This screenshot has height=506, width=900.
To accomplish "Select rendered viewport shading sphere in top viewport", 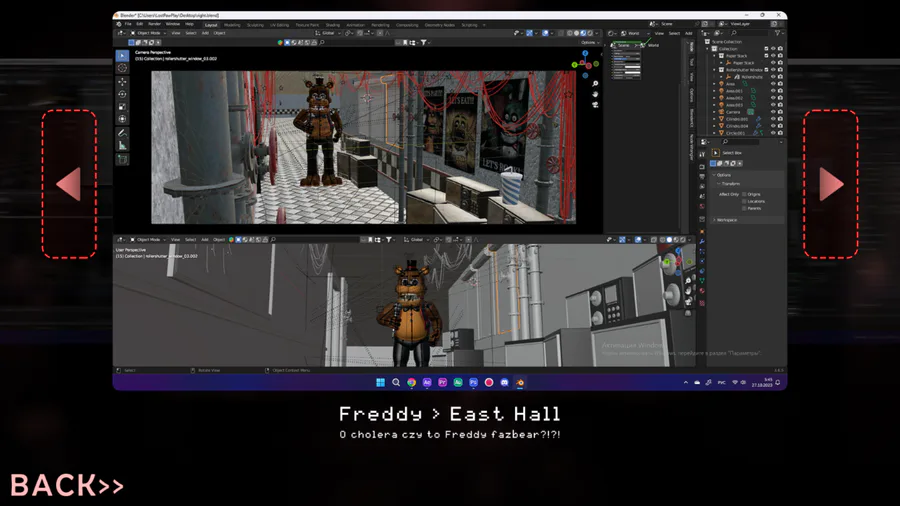I will 589,33.
